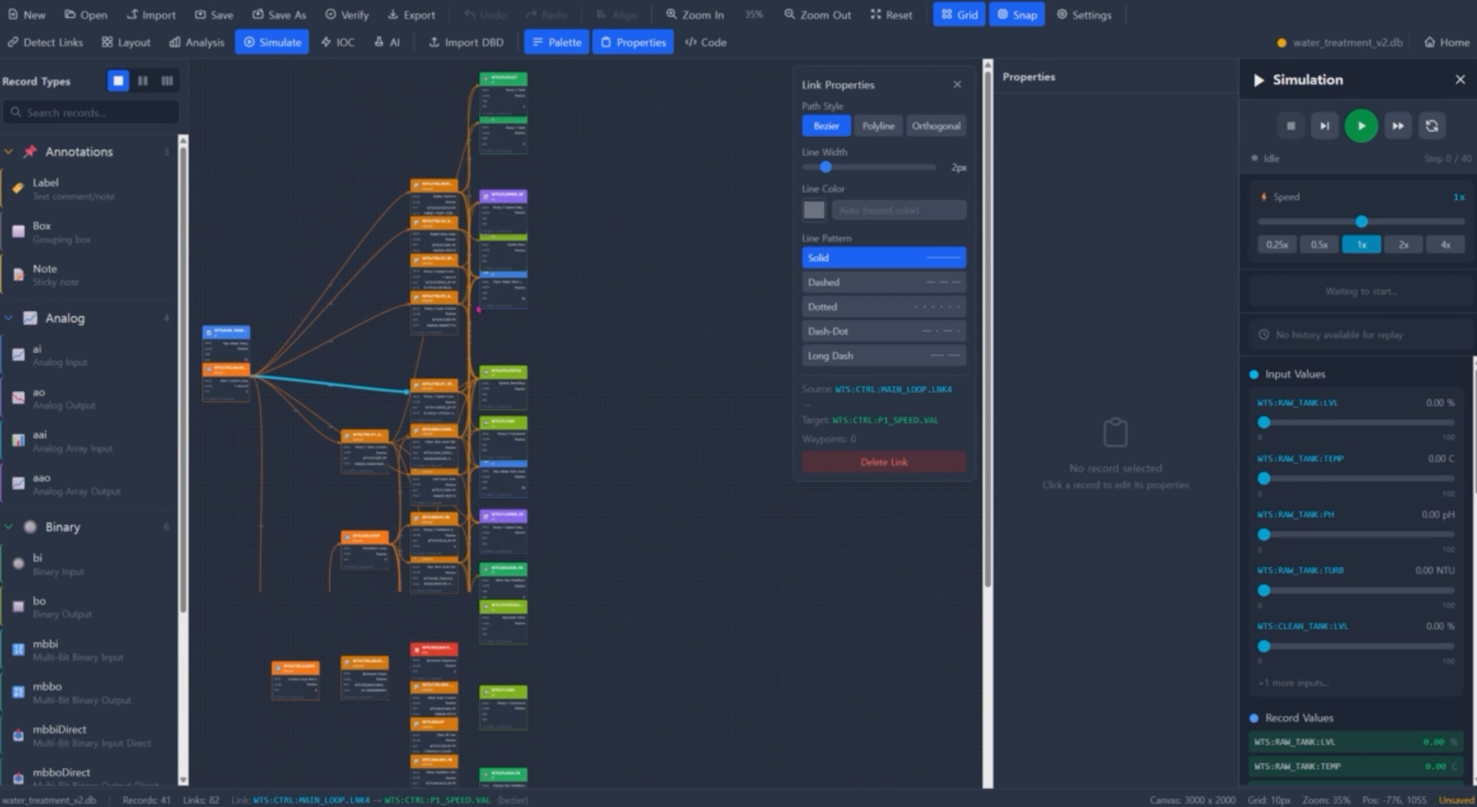The height and width of the screenshot is (807, 1477).
Task: Select the Note annotation icon
Action: [x=18, y=274]
